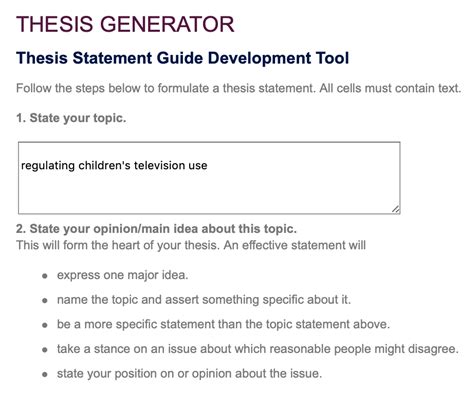Viewport: 474px width, 394px height.
Task: Click 'take a stance on an issue' item
Action: click(258, 349)
